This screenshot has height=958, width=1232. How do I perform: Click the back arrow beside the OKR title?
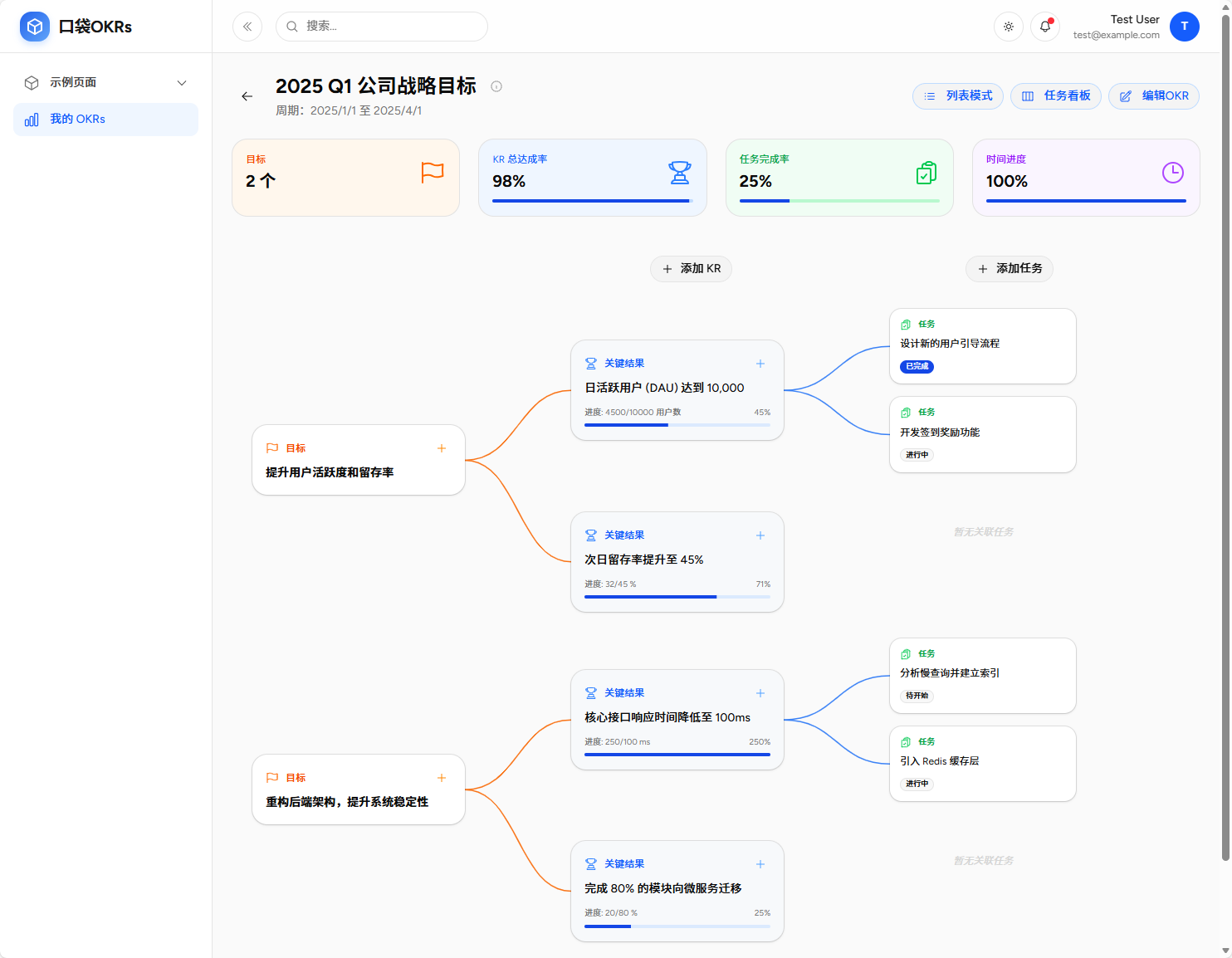tap(247, 96)
